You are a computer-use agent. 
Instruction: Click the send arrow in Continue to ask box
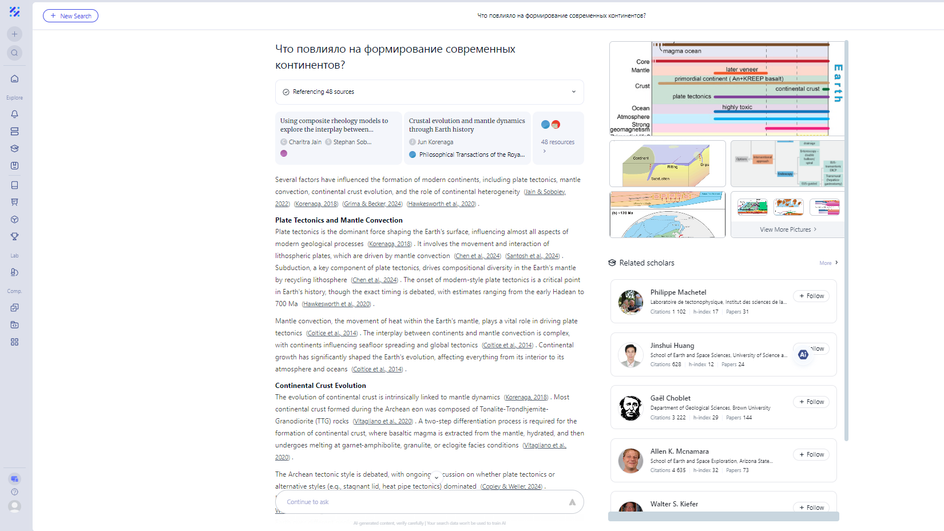tap(572, 502)
